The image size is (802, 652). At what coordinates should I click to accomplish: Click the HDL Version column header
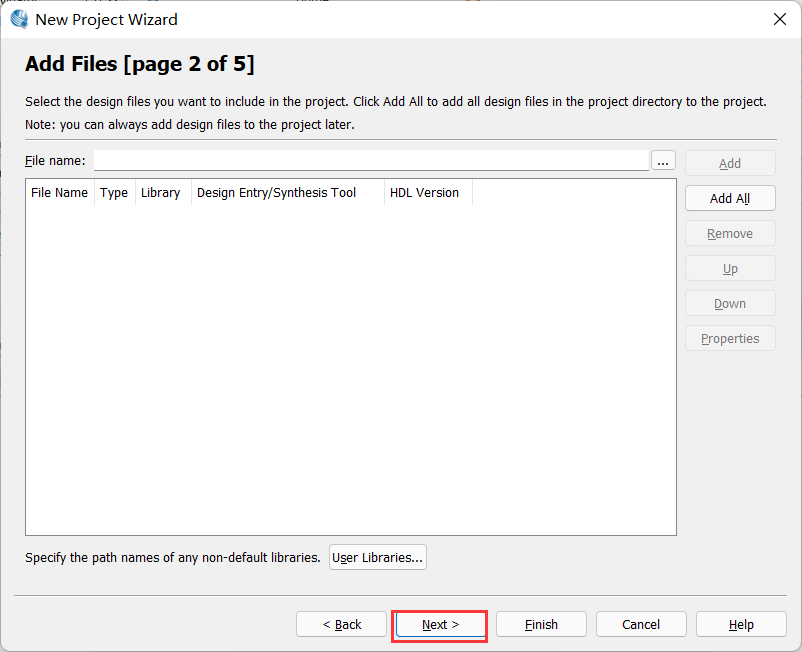[x=428, y=193]
